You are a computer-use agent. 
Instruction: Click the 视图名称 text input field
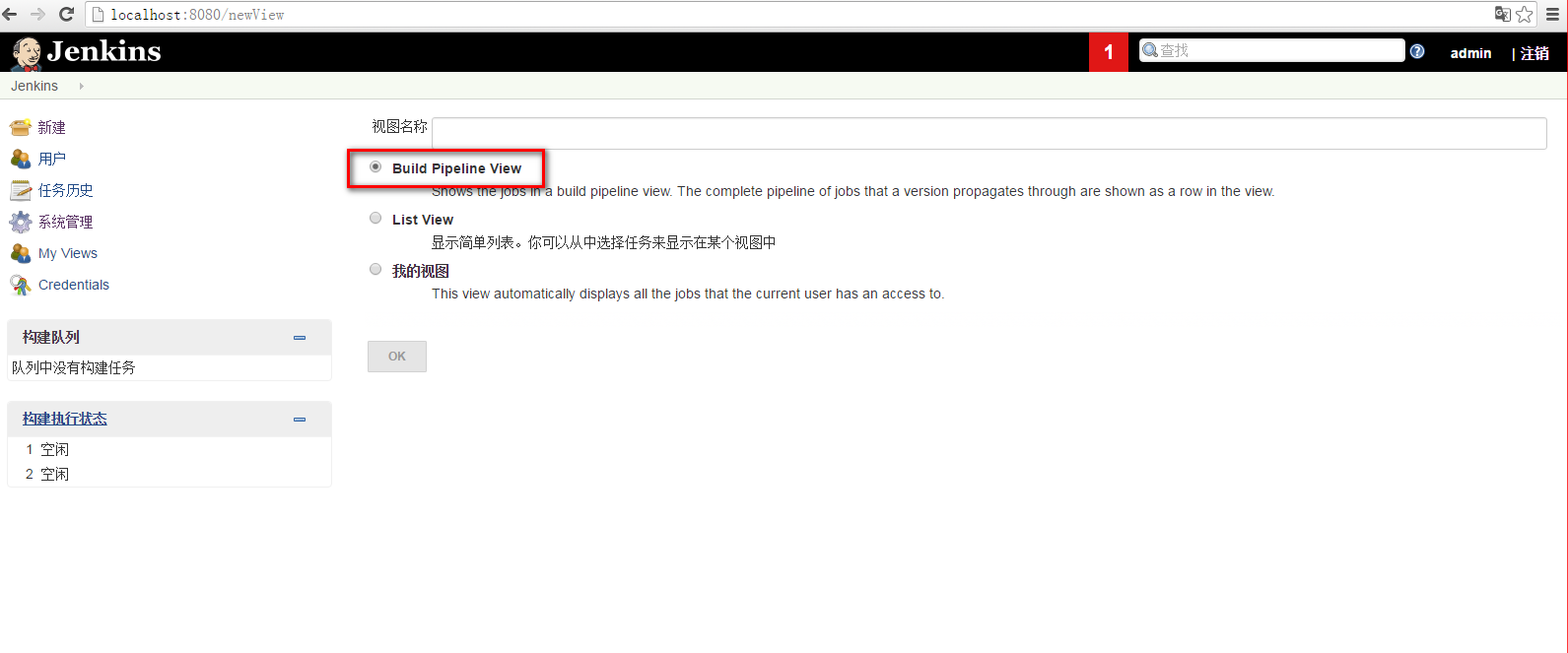click(989, 133)
